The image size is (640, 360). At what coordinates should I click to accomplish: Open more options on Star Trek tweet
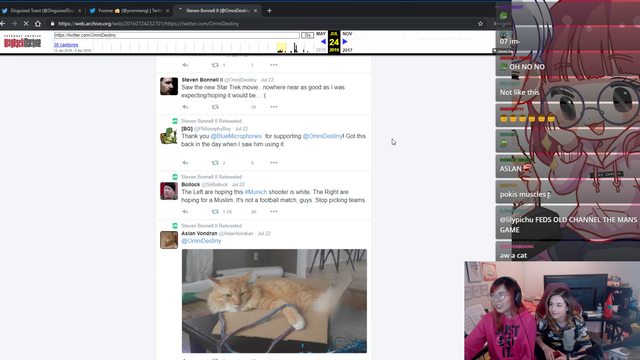[x=274, y=107]
